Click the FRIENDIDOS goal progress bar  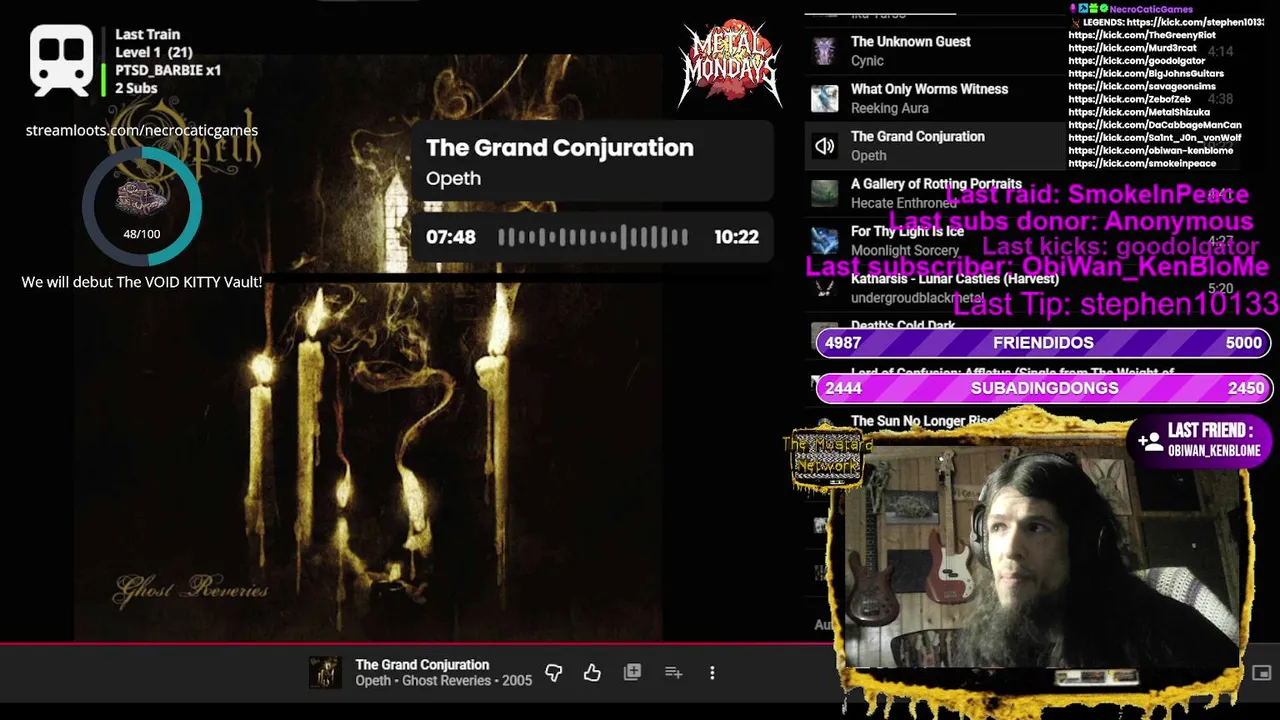1043,343
